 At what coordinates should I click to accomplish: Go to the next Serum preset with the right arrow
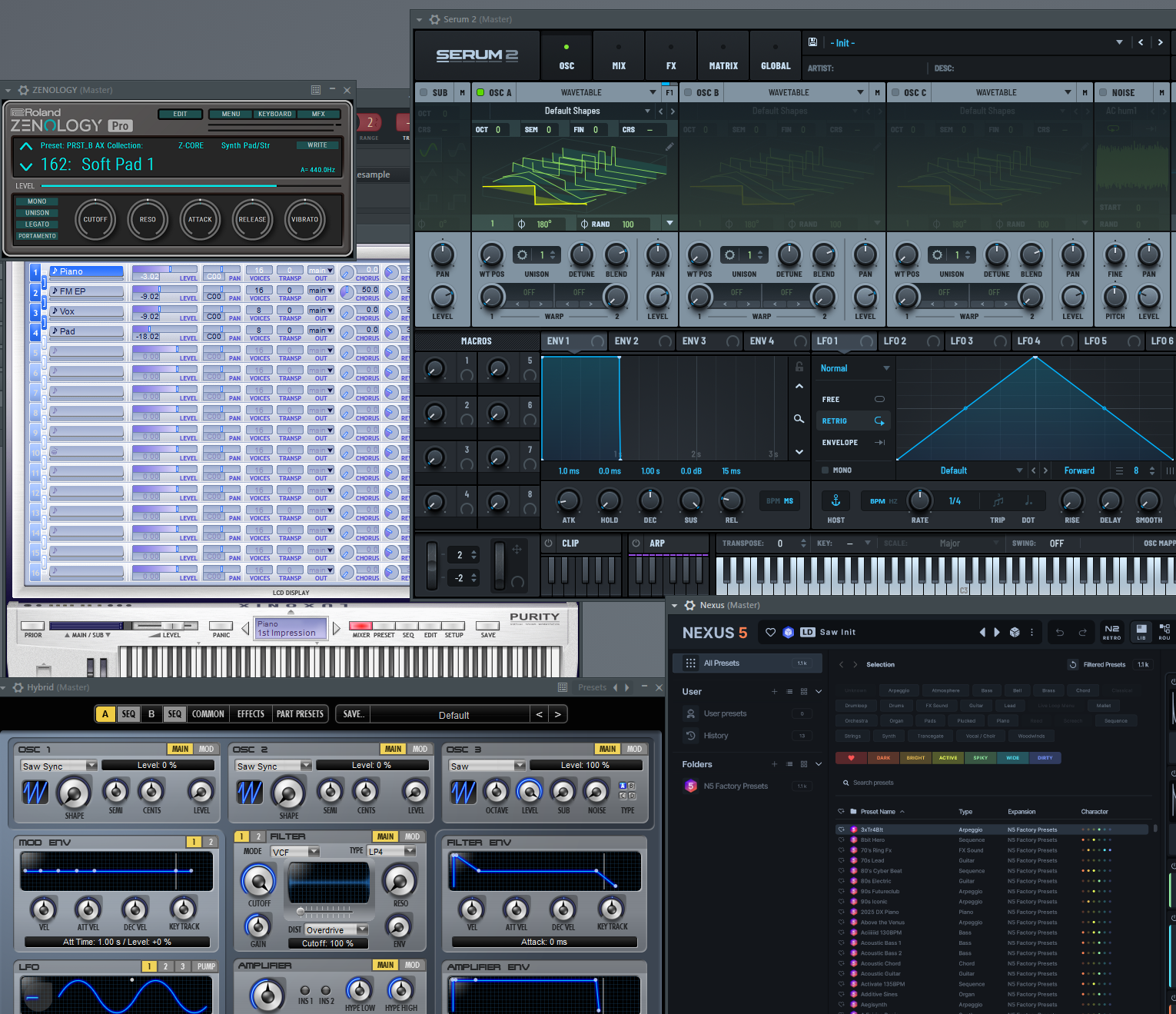tap(1161, 42)
